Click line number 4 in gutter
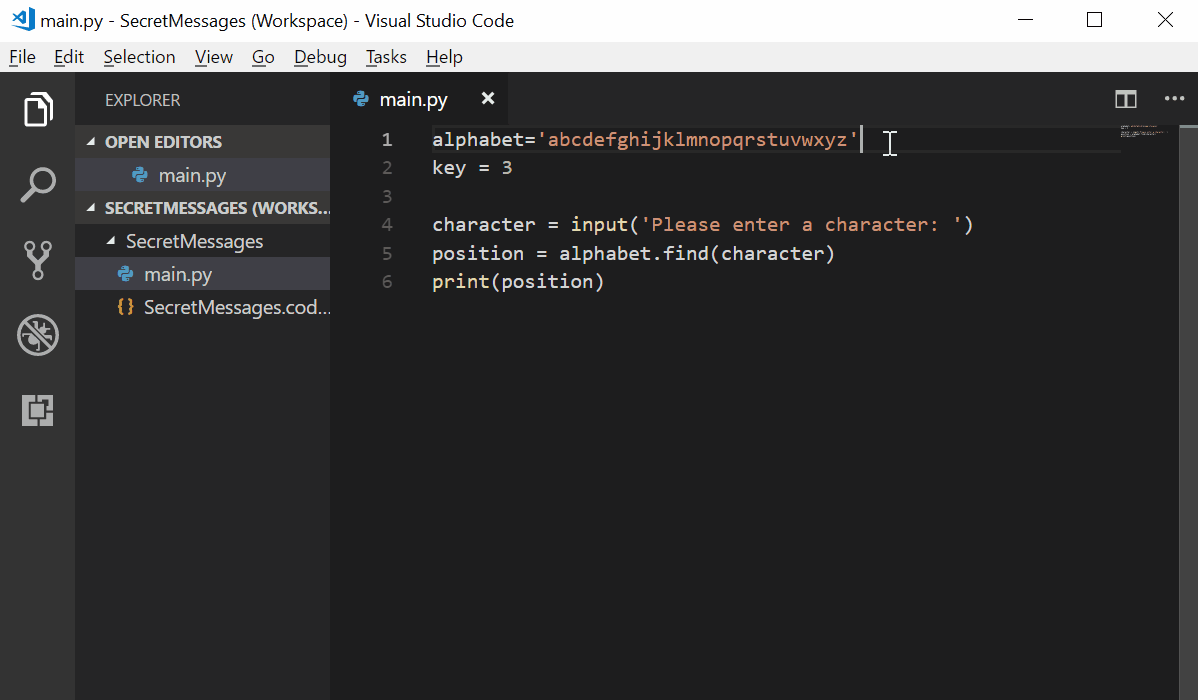Viewport: 1198px width, 700px height. pos(387,225)
